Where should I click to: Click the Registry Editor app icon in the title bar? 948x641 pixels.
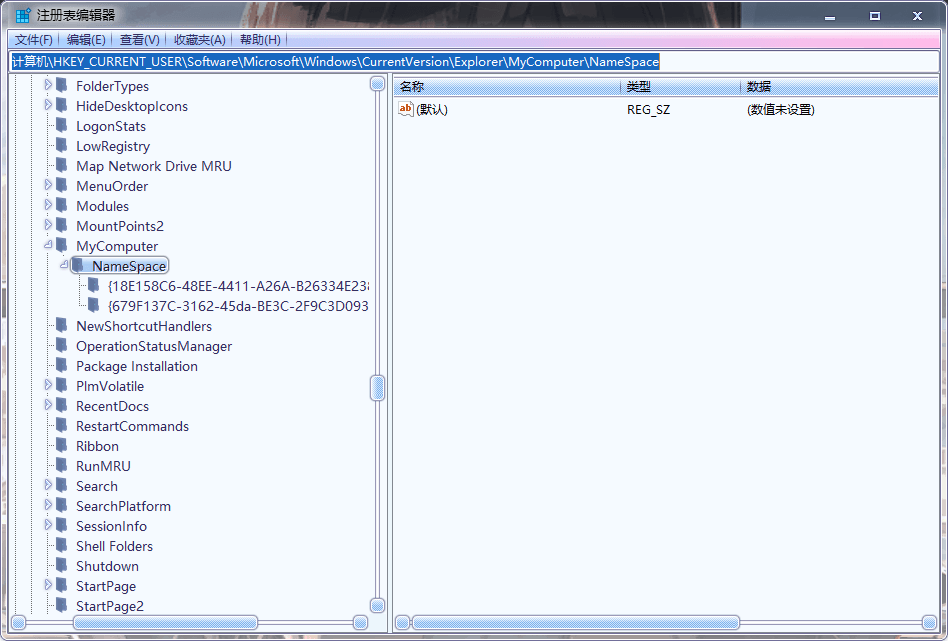pyautogui.click(x=23, y=15)
